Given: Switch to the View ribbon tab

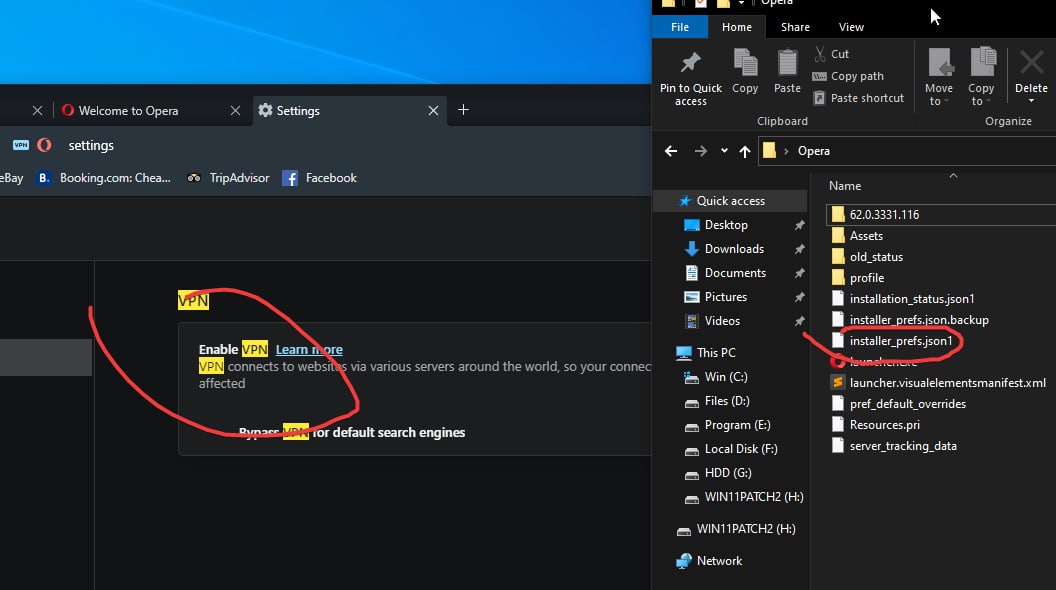Looking at the screenshot, I should tap(851, 27).
